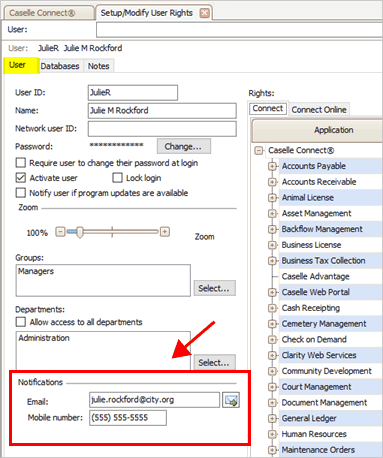Toggle Notify user if program updates are available
383x458 pixels.
tap(21, 193)
